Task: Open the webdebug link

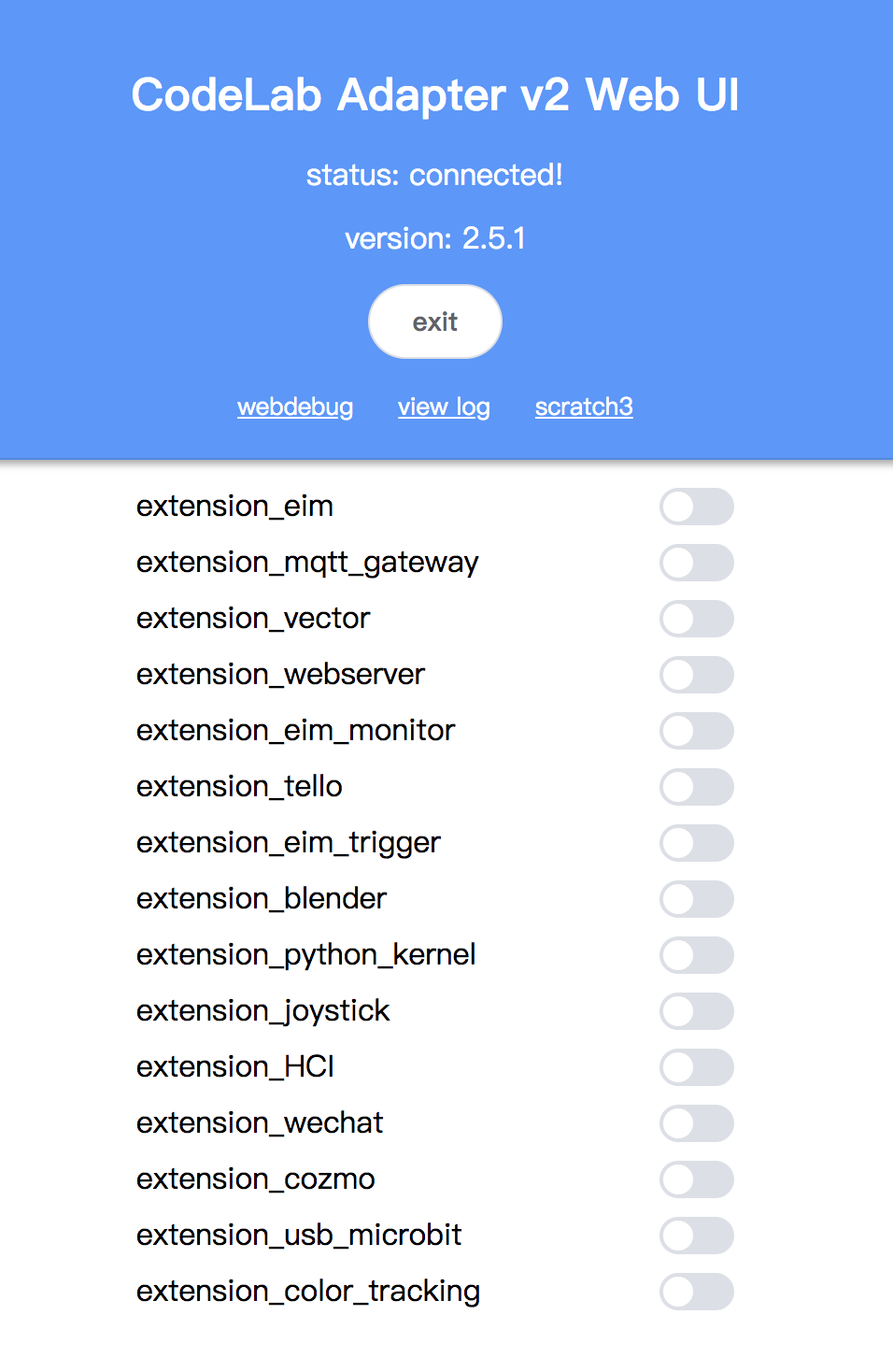Action: pos(295,407)
